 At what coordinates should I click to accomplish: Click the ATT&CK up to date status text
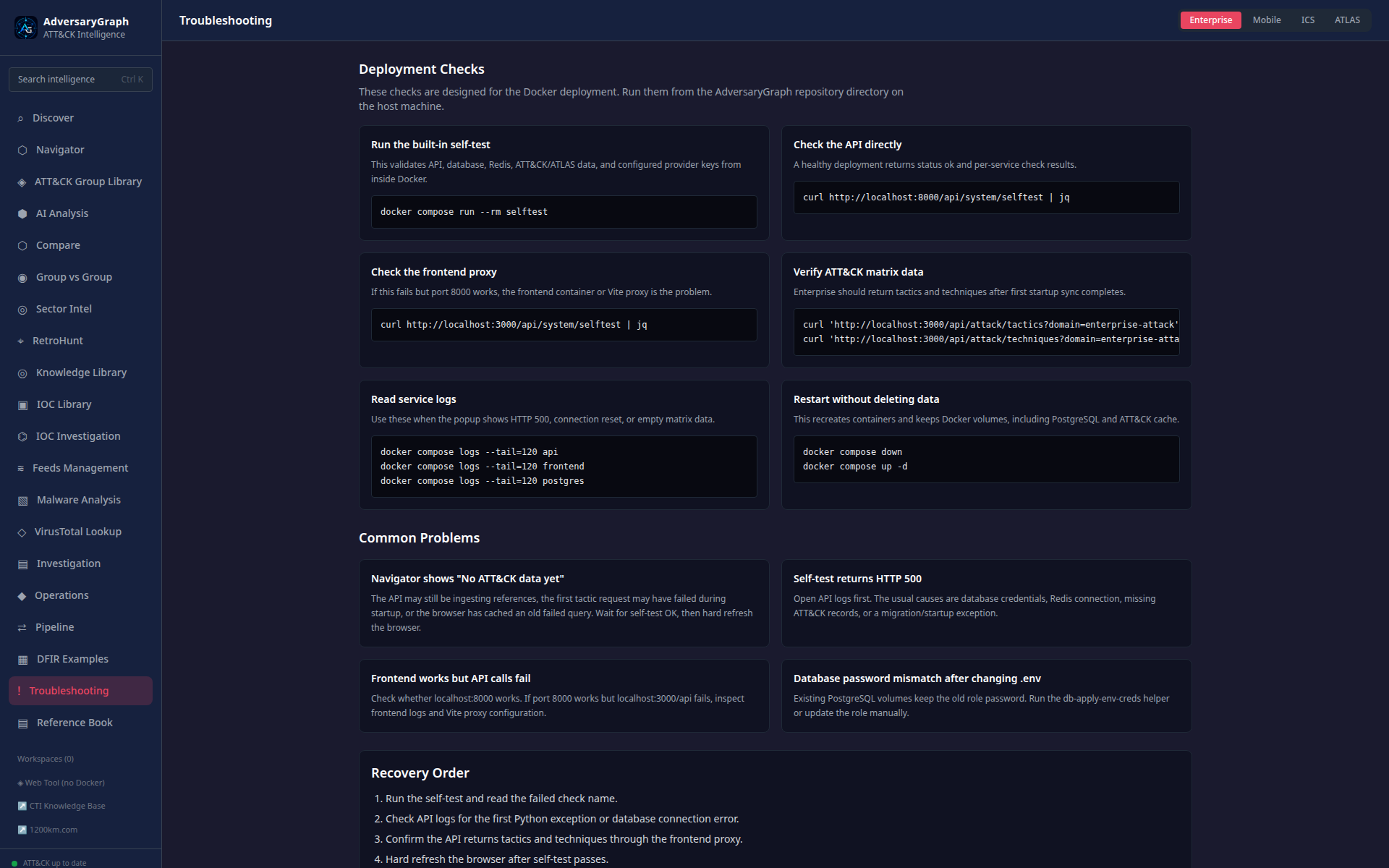(x=54, y=863)
